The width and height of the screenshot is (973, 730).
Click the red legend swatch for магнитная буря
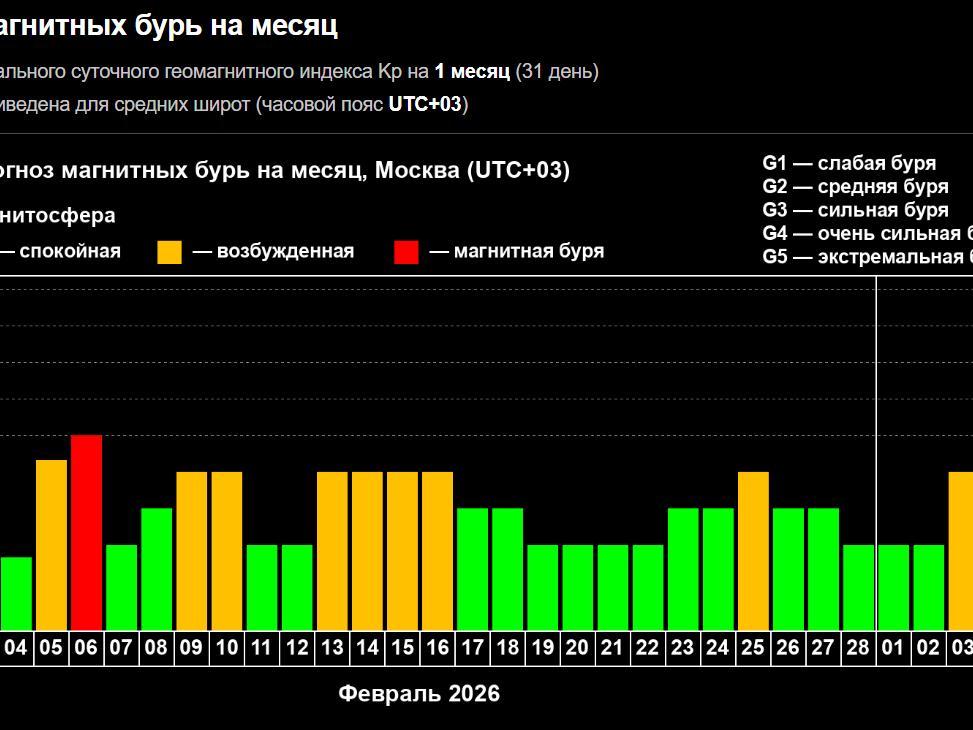(x=406, y=252)
